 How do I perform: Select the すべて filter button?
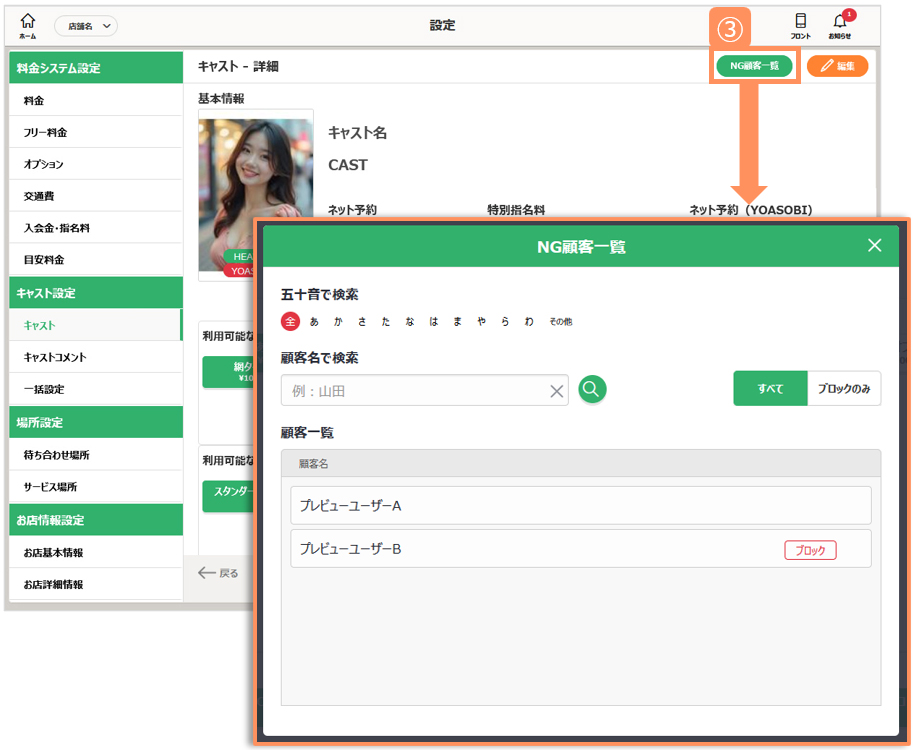point(770,389)
